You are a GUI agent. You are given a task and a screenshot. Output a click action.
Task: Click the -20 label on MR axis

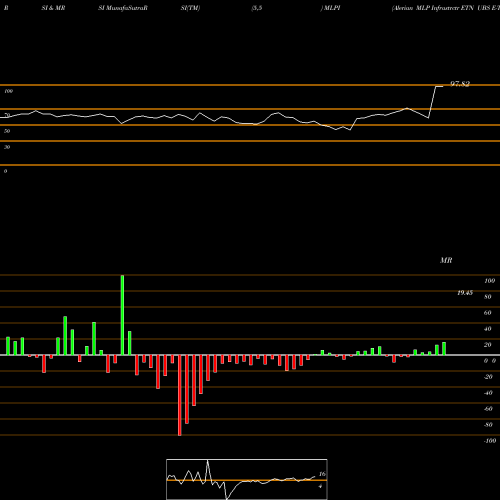(x=488, y=377)
